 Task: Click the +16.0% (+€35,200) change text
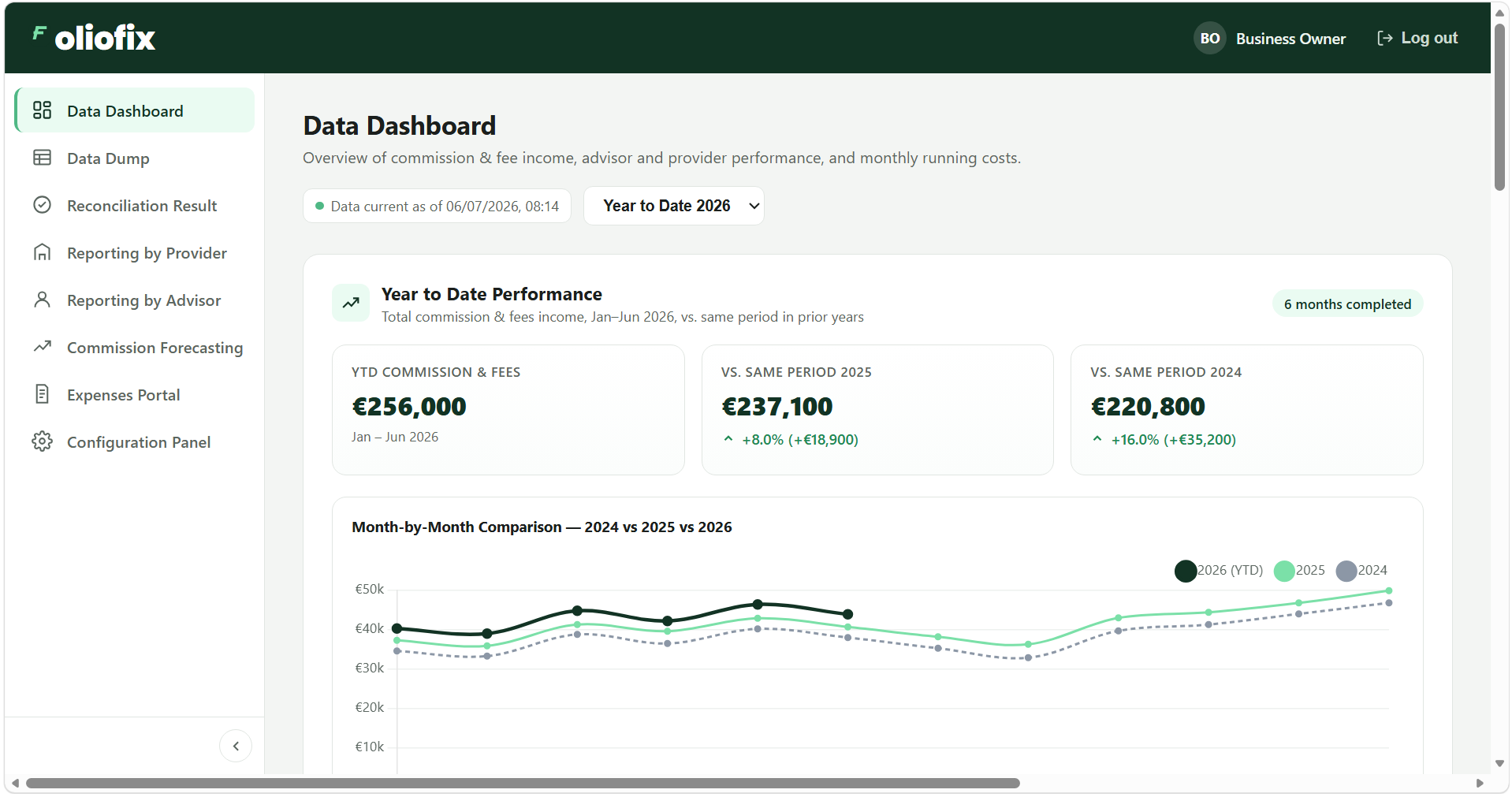coord(1174,439)
